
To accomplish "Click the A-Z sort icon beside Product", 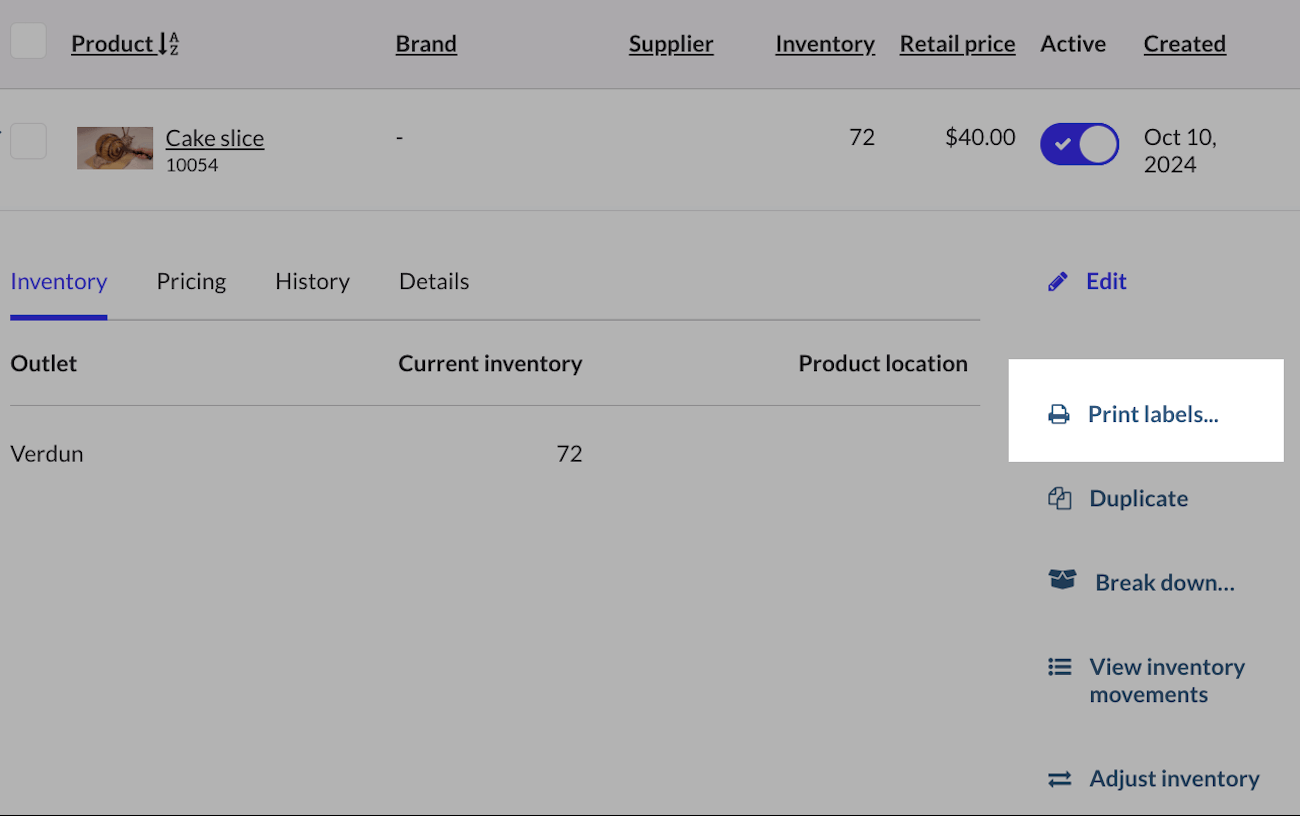I will click(x=169, y=44).
